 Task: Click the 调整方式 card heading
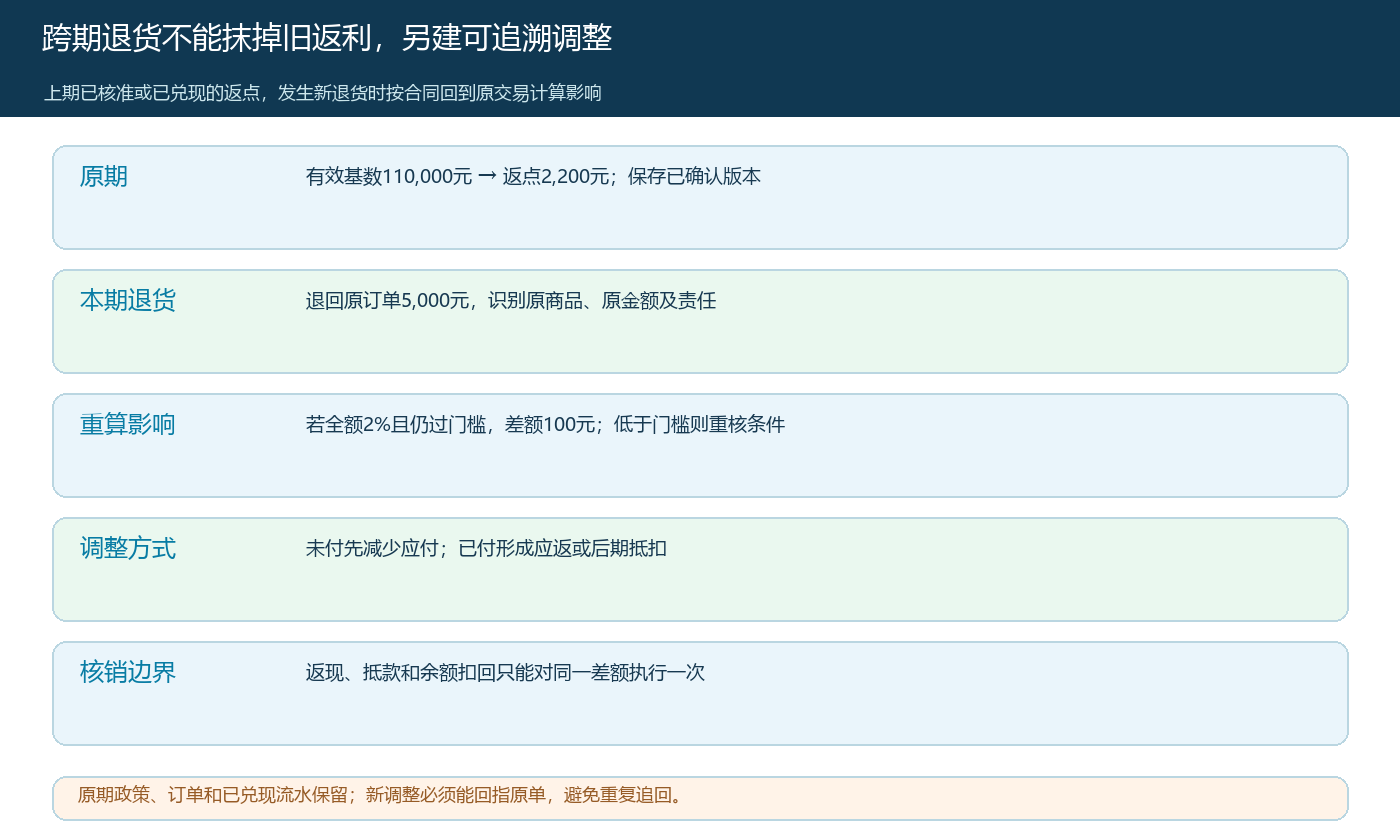pos(128,549)
